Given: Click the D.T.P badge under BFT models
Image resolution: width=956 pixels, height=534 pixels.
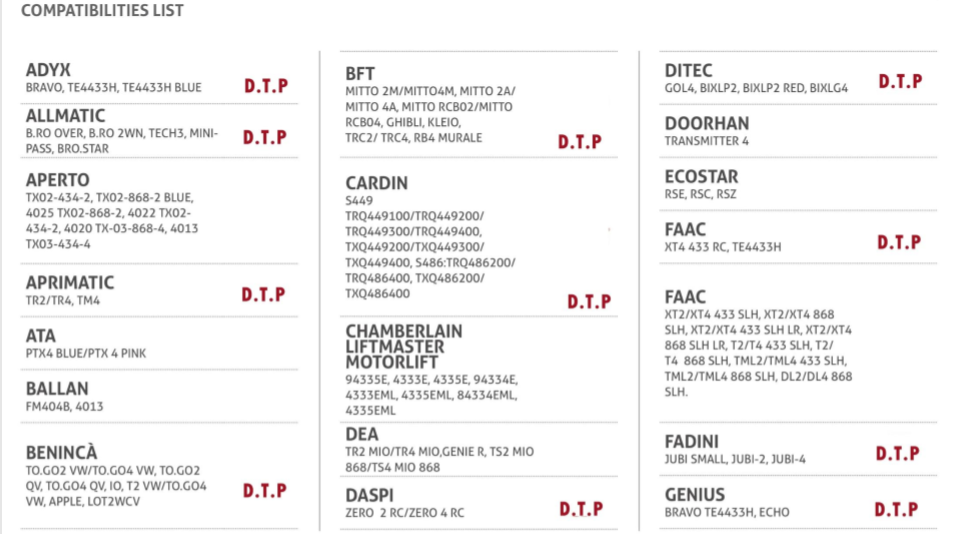Looking at the screenshot, I should tap(580, 142).
